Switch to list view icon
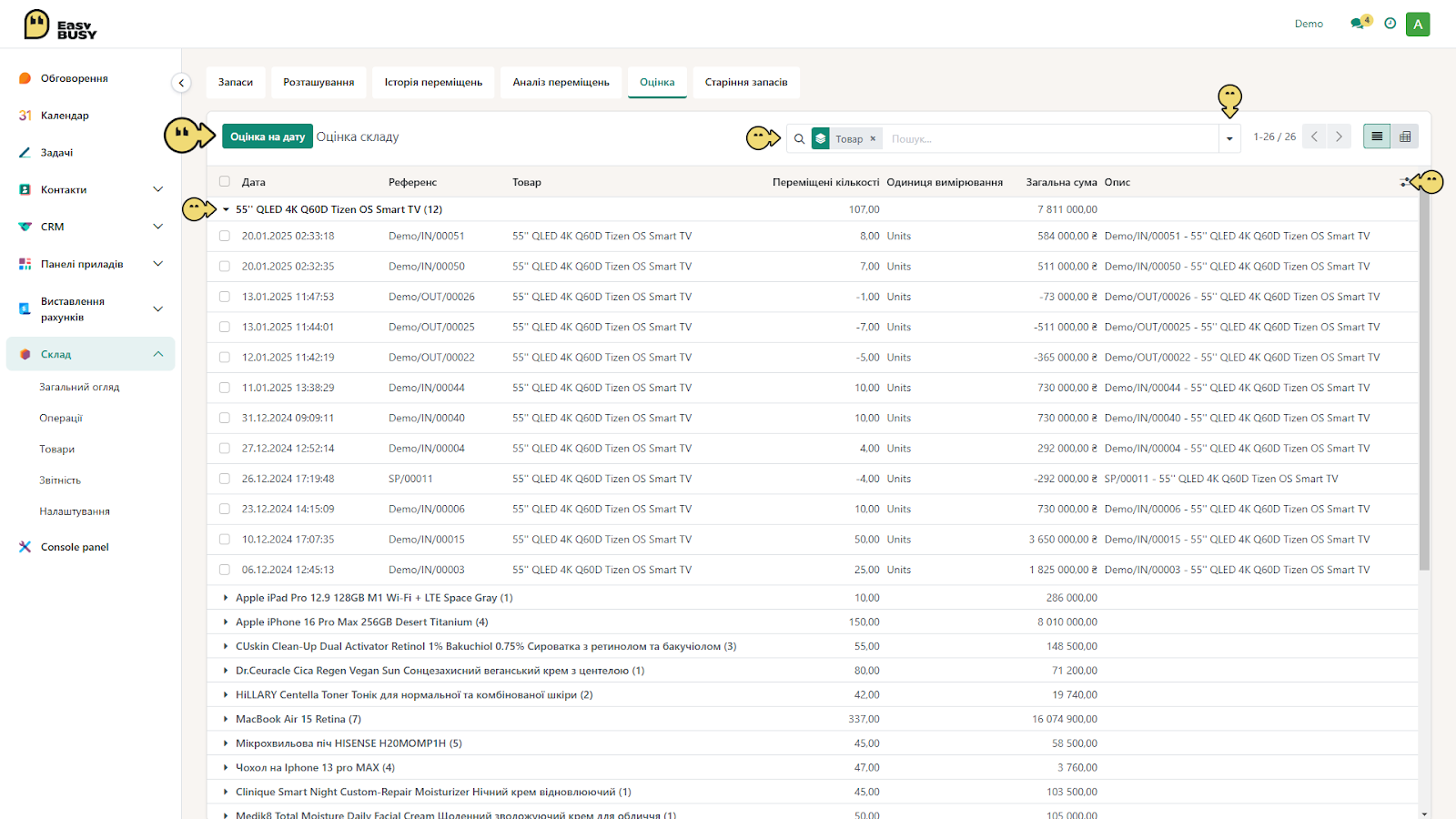Viewport: 1456px width, 819px height. tap(1377, 136)
